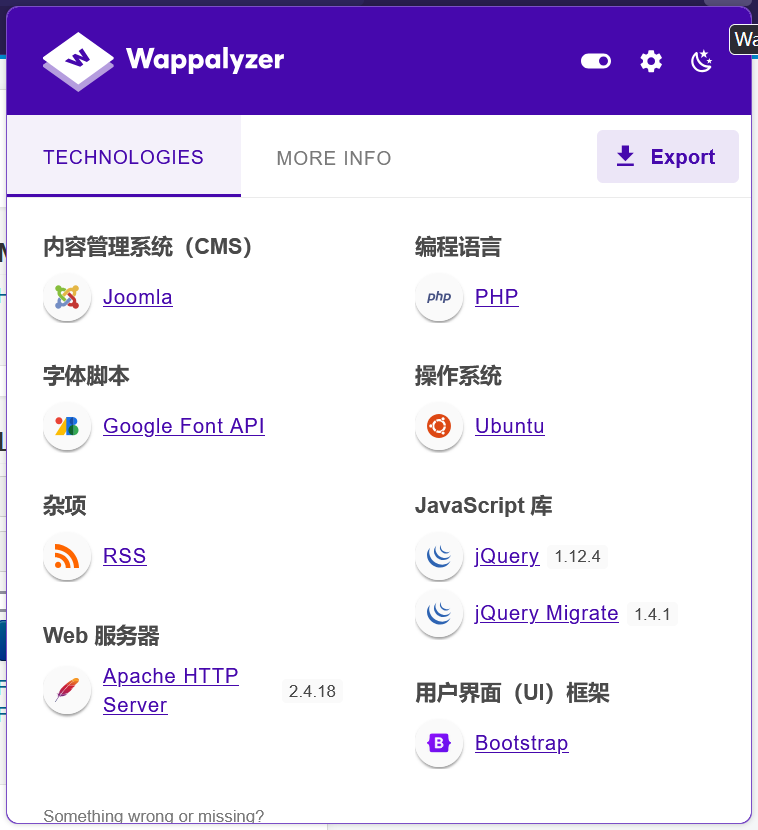Image resolution: width=758 pixels, height=830 pixels.
Task: Click the jQuery link
Action: click(506, 556)
